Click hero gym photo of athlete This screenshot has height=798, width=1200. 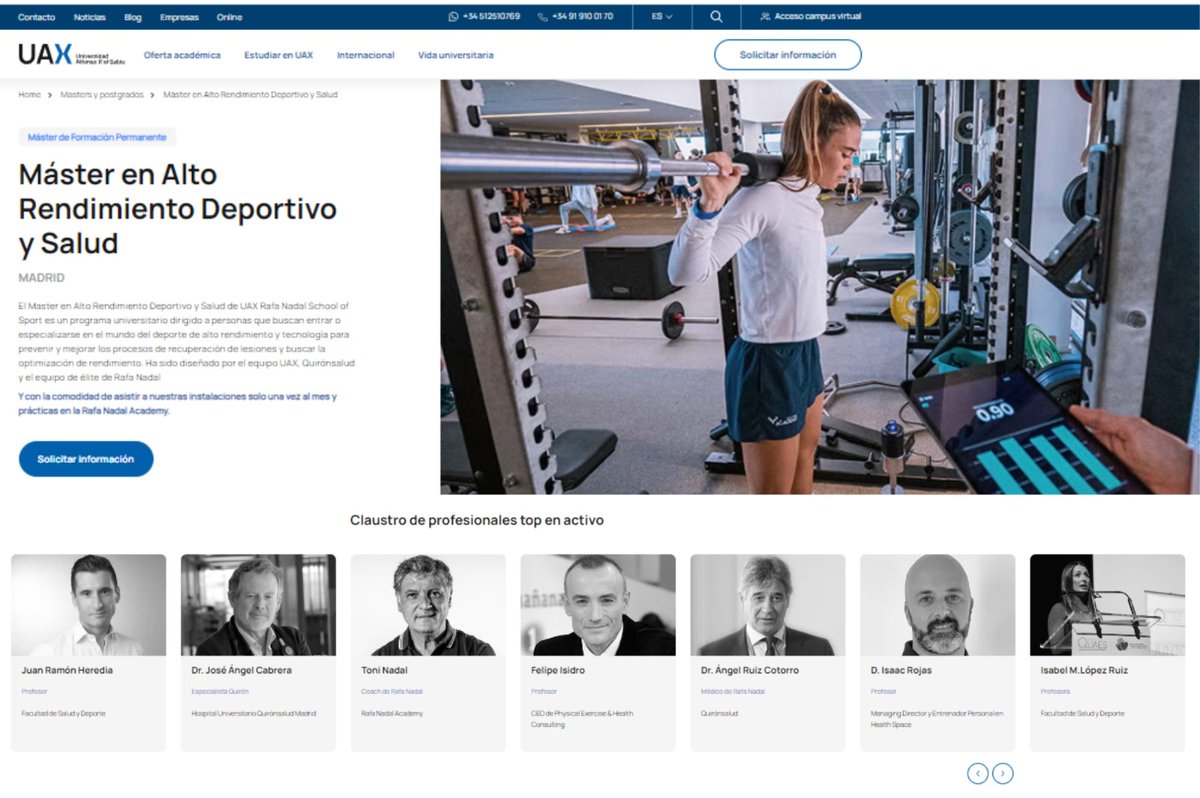click(820, 287)
